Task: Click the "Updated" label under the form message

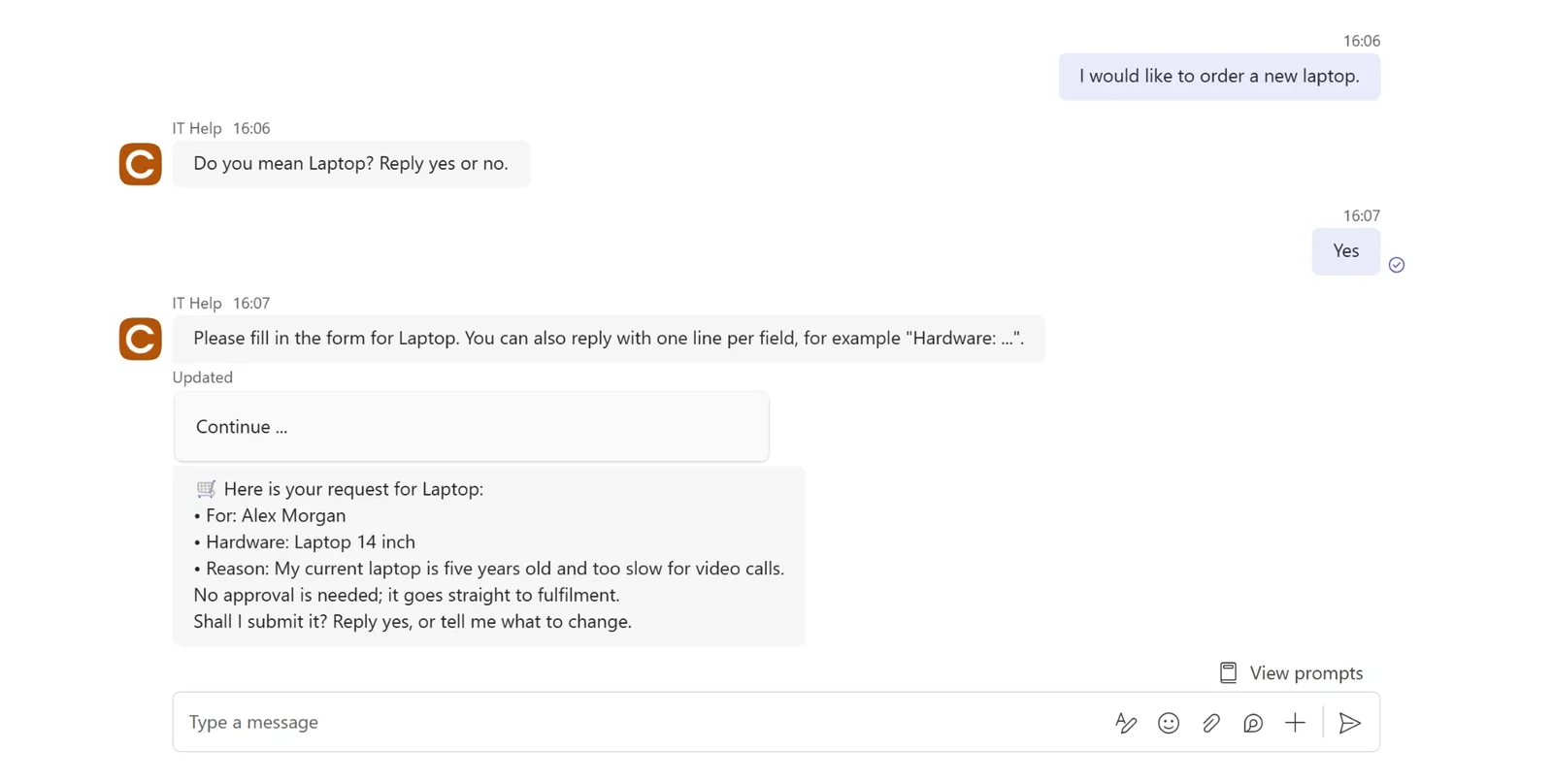Action: tap(203, 377)
